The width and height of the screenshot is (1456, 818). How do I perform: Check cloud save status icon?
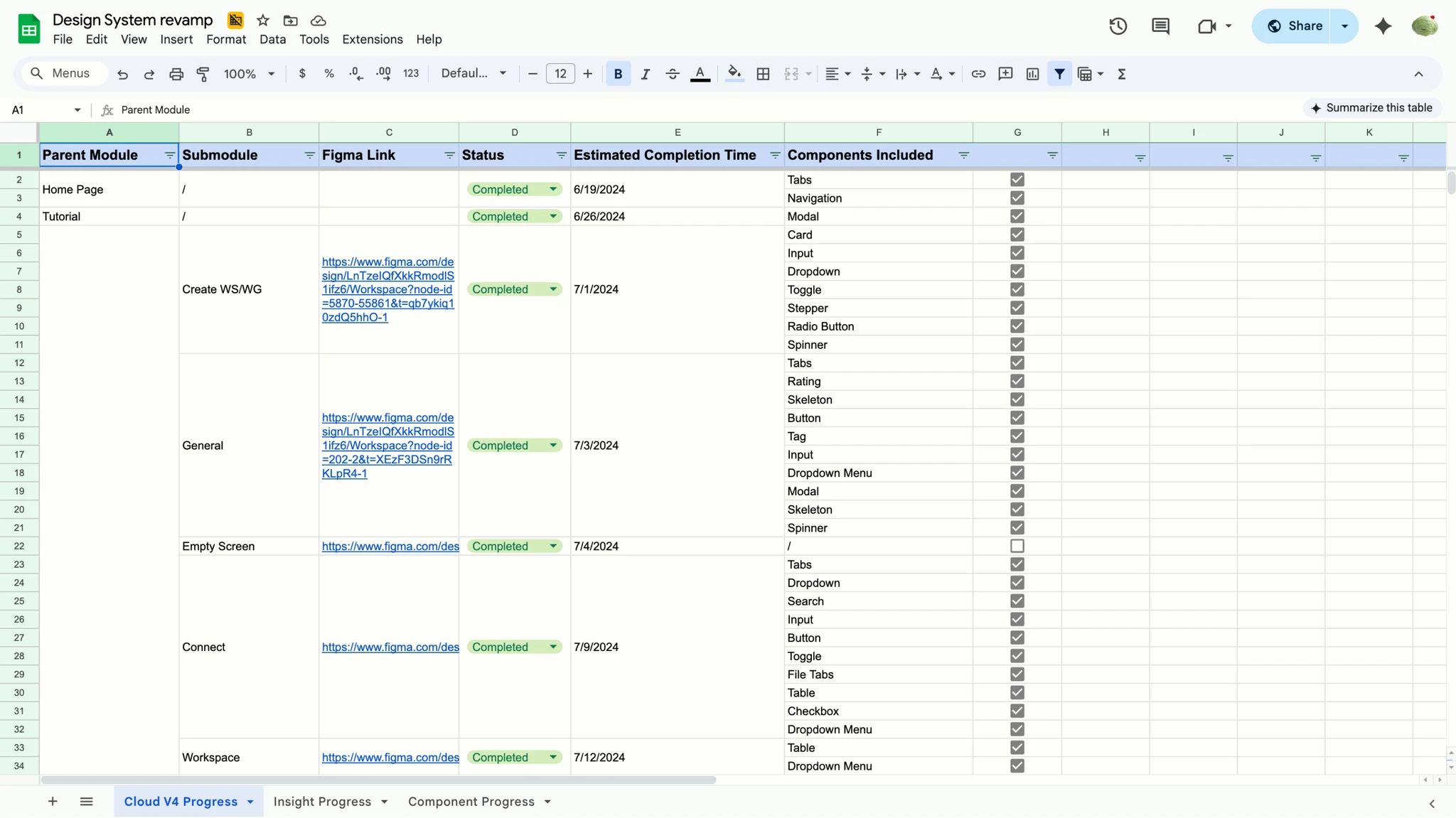click(318, 21)
